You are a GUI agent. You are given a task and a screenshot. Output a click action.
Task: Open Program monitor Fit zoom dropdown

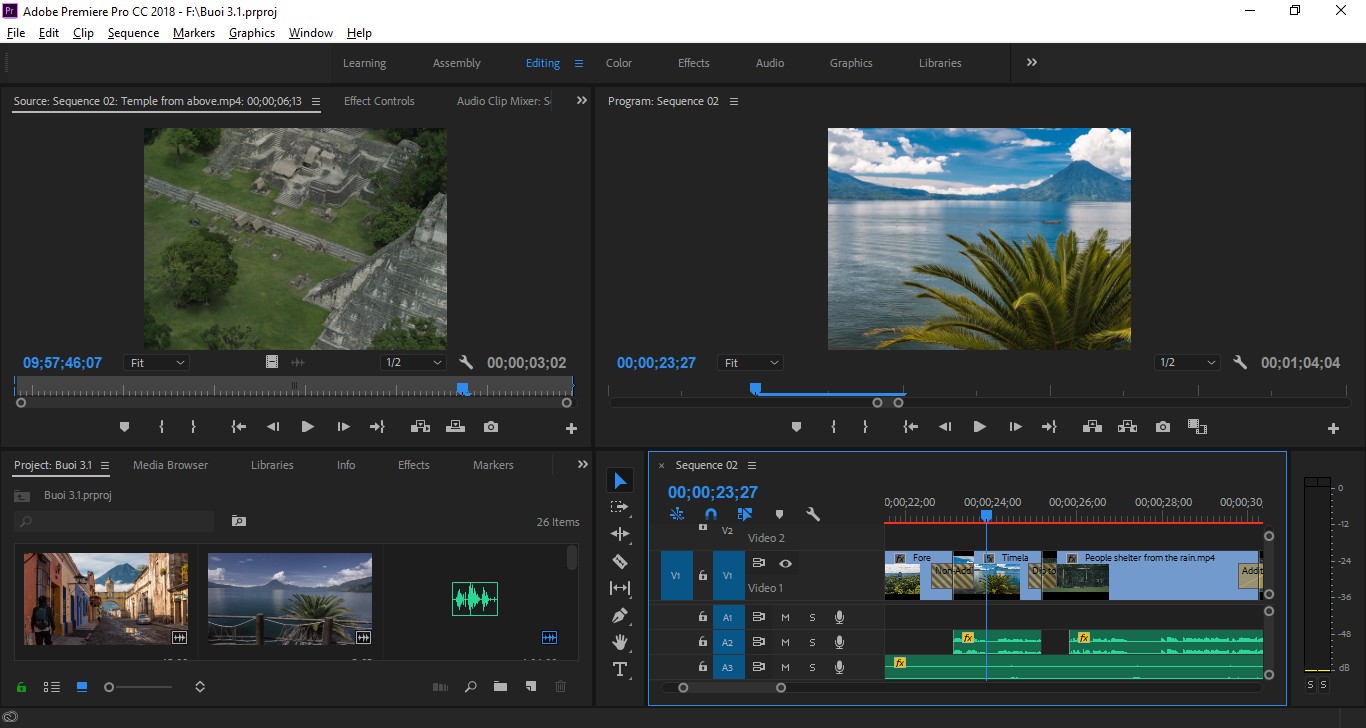coord(751,363)
